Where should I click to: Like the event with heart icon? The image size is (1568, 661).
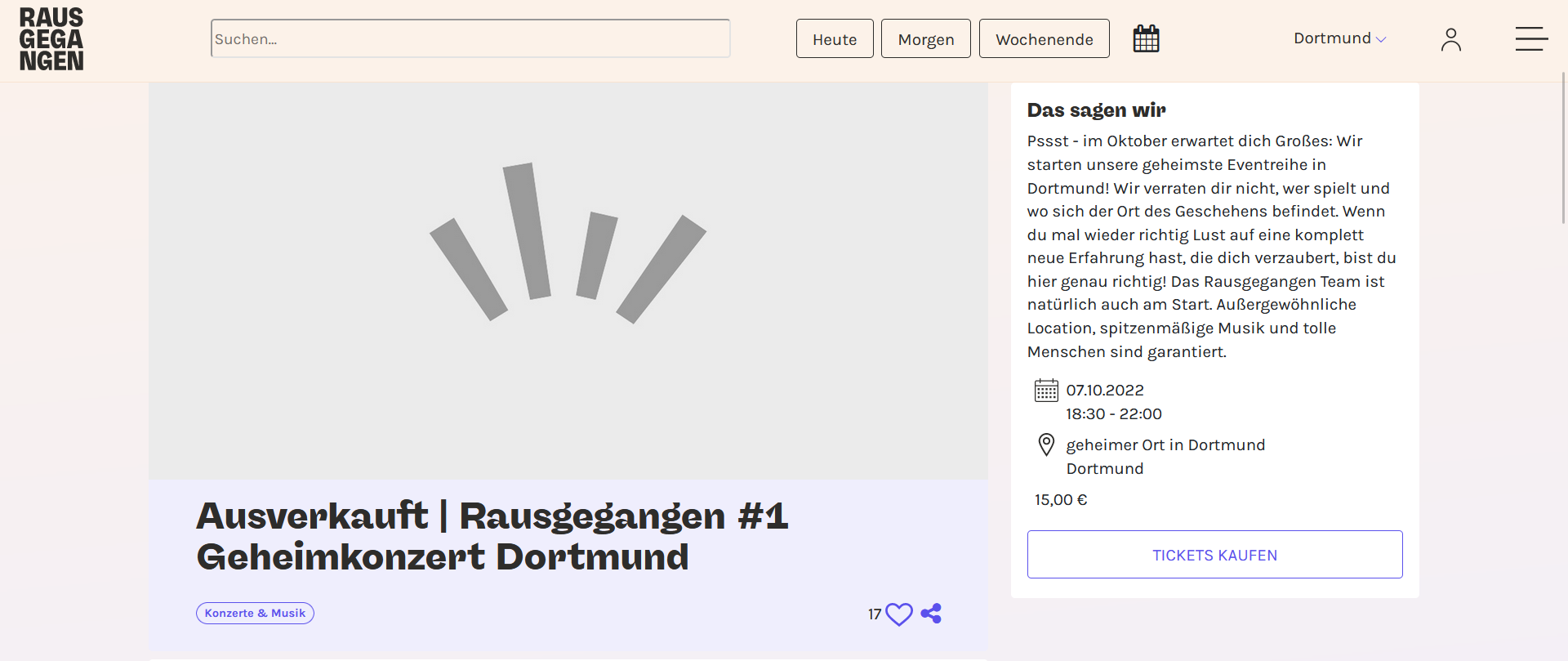pos(899,614)
